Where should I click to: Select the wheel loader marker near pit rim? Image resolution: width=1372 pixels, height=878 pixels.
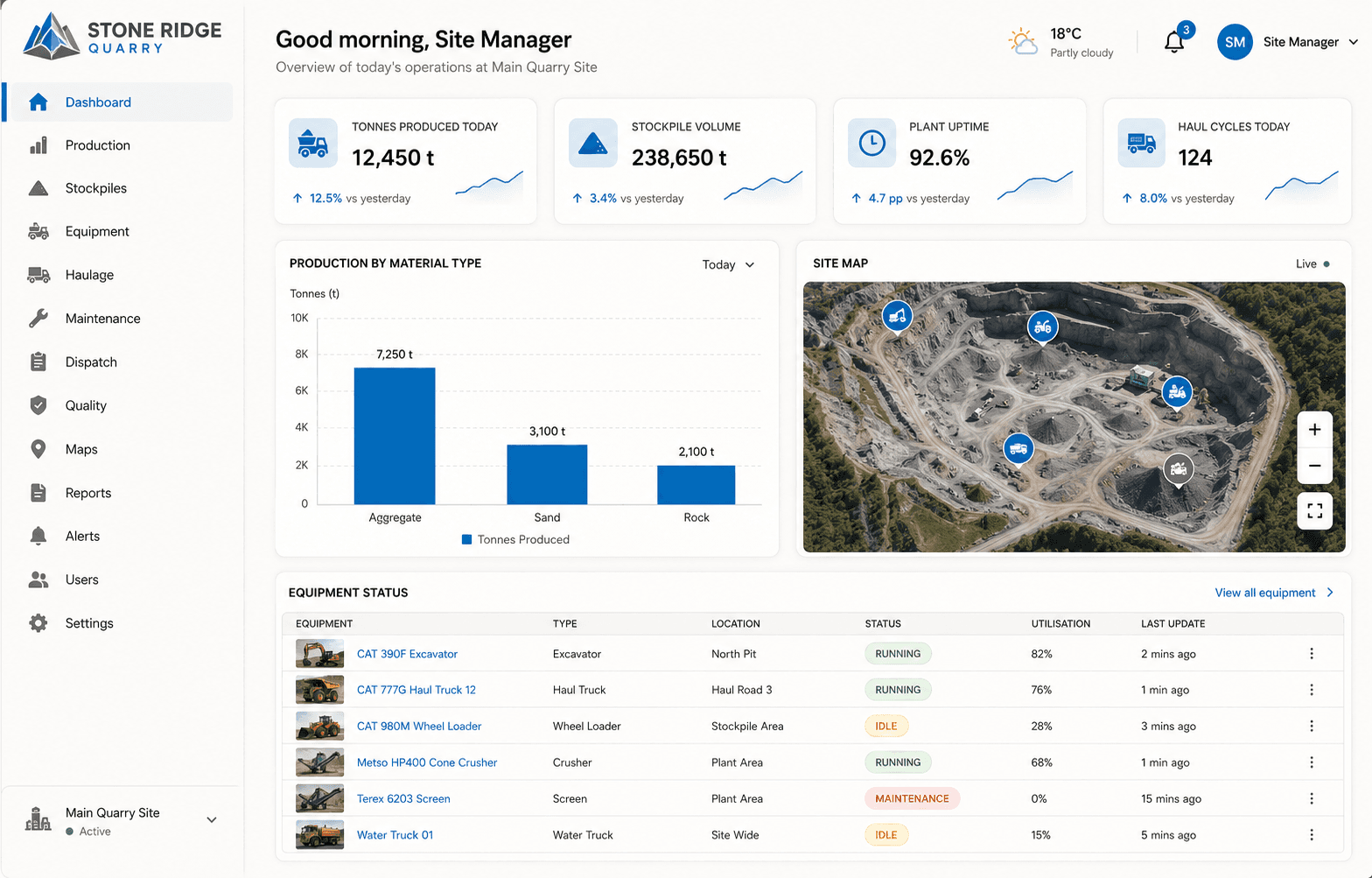click(1042, 327)
